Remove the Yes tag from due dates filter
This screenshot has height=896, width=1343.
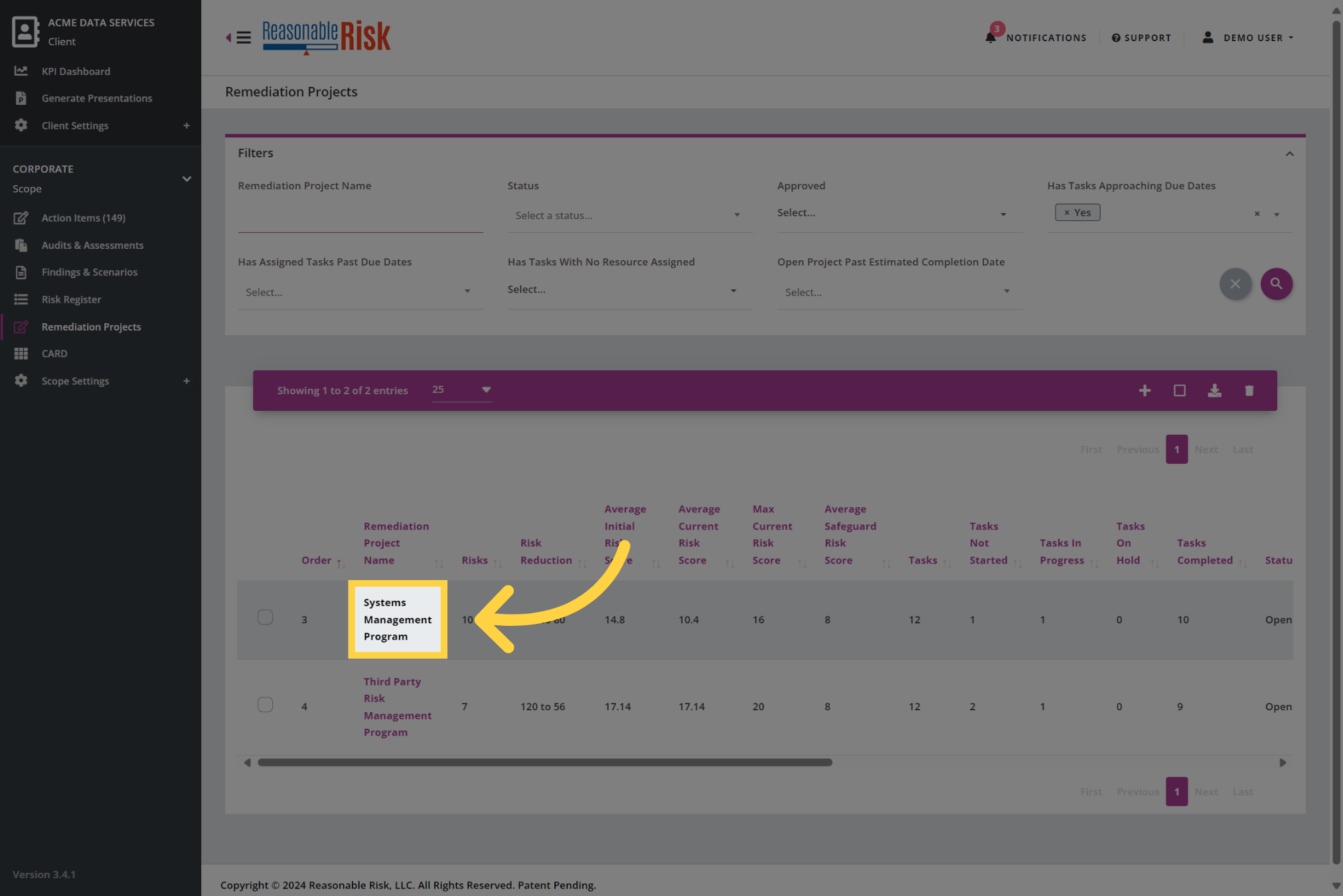1067,212
